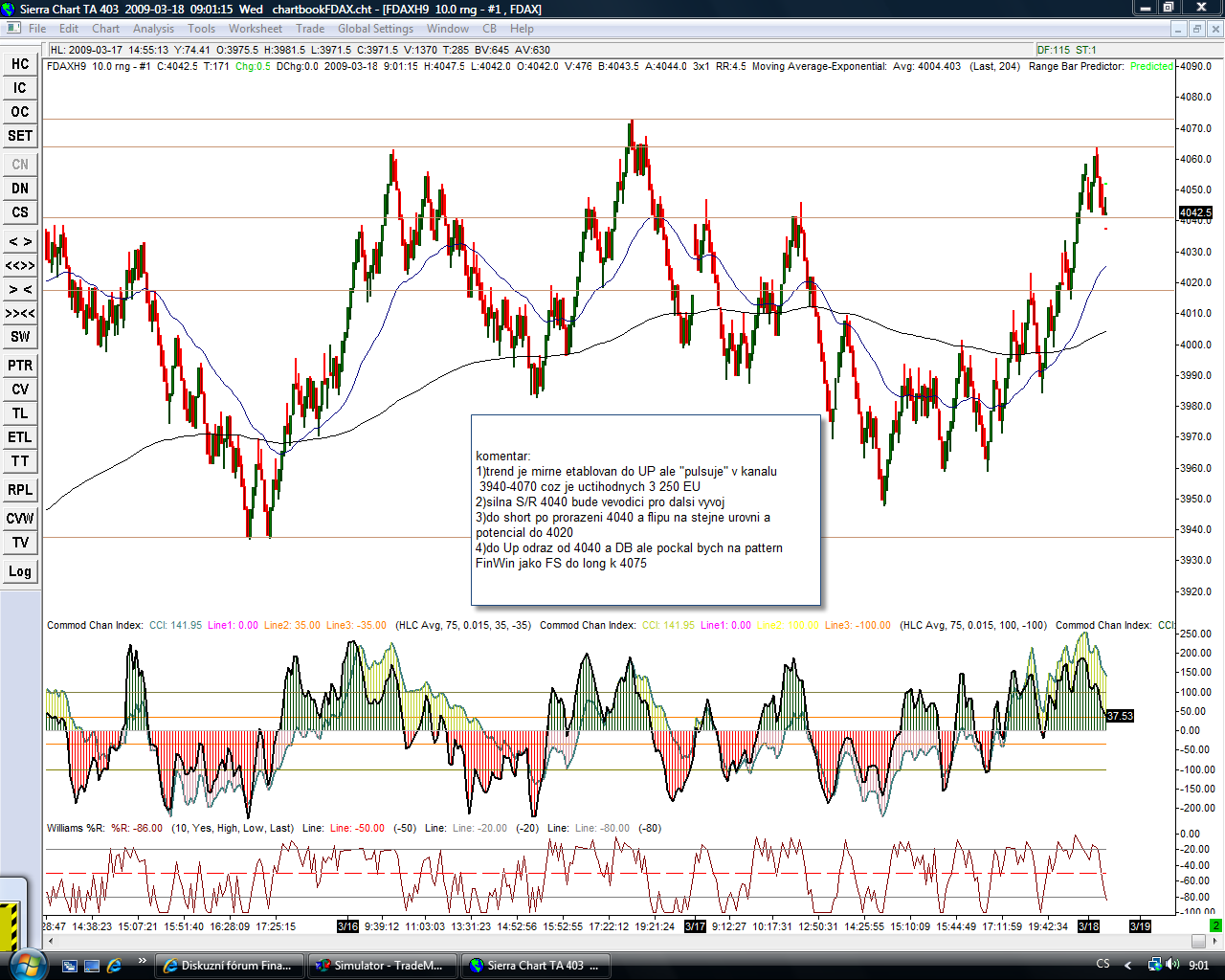Image resolution: width=1225 pixels, height=980 pixels.
Task: Select the TT text tool
Action: click(x=20, y=461)
